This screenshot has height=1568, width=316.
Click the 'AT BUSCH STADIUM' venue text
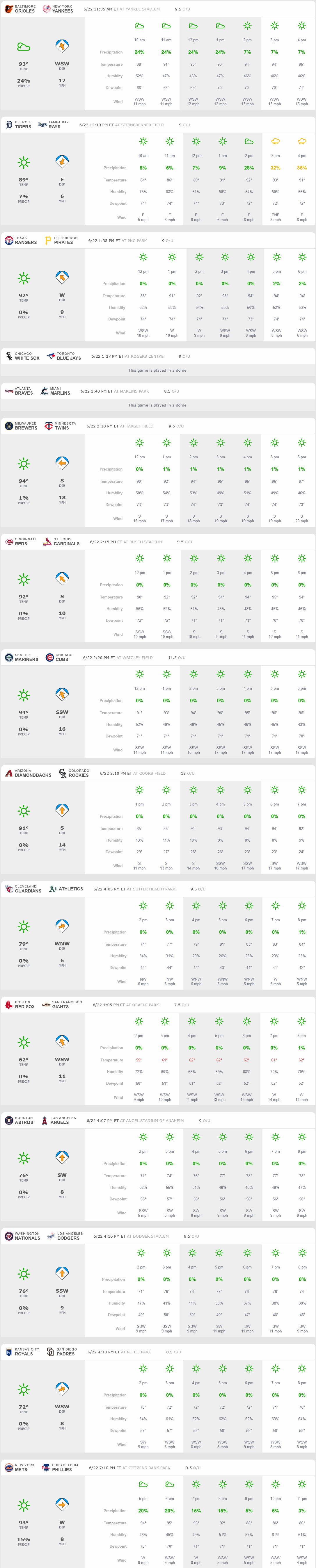(143, 542)
